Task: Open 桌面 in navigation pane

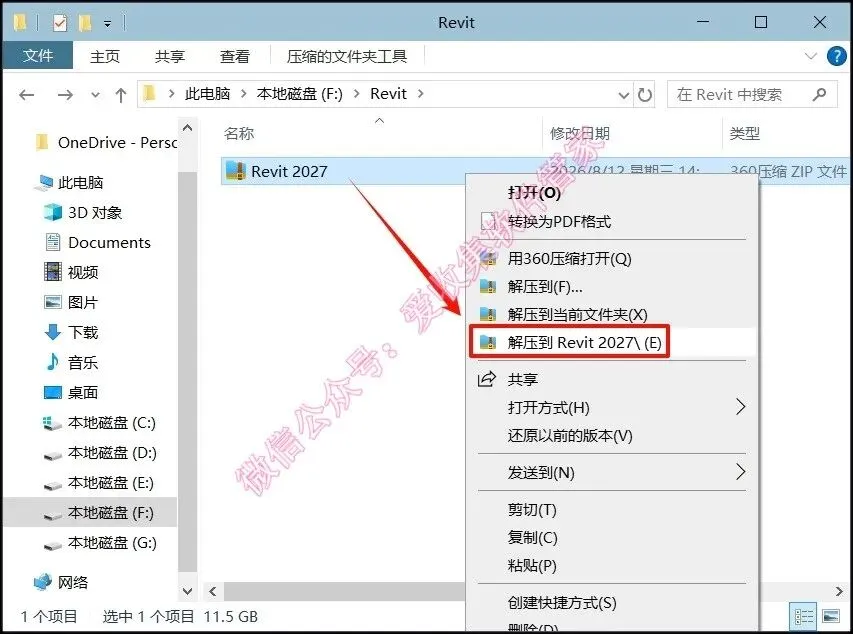Action: [x=71, y=392]
